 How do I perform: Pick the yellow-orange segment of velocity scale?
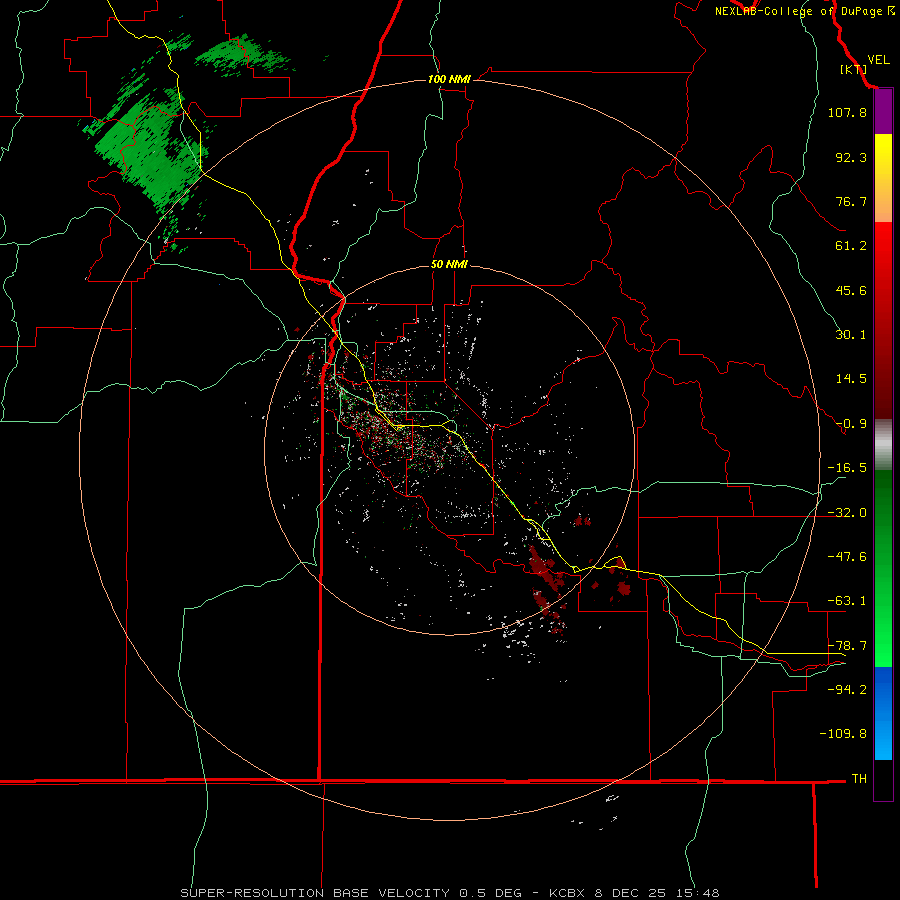coord(883,178)
